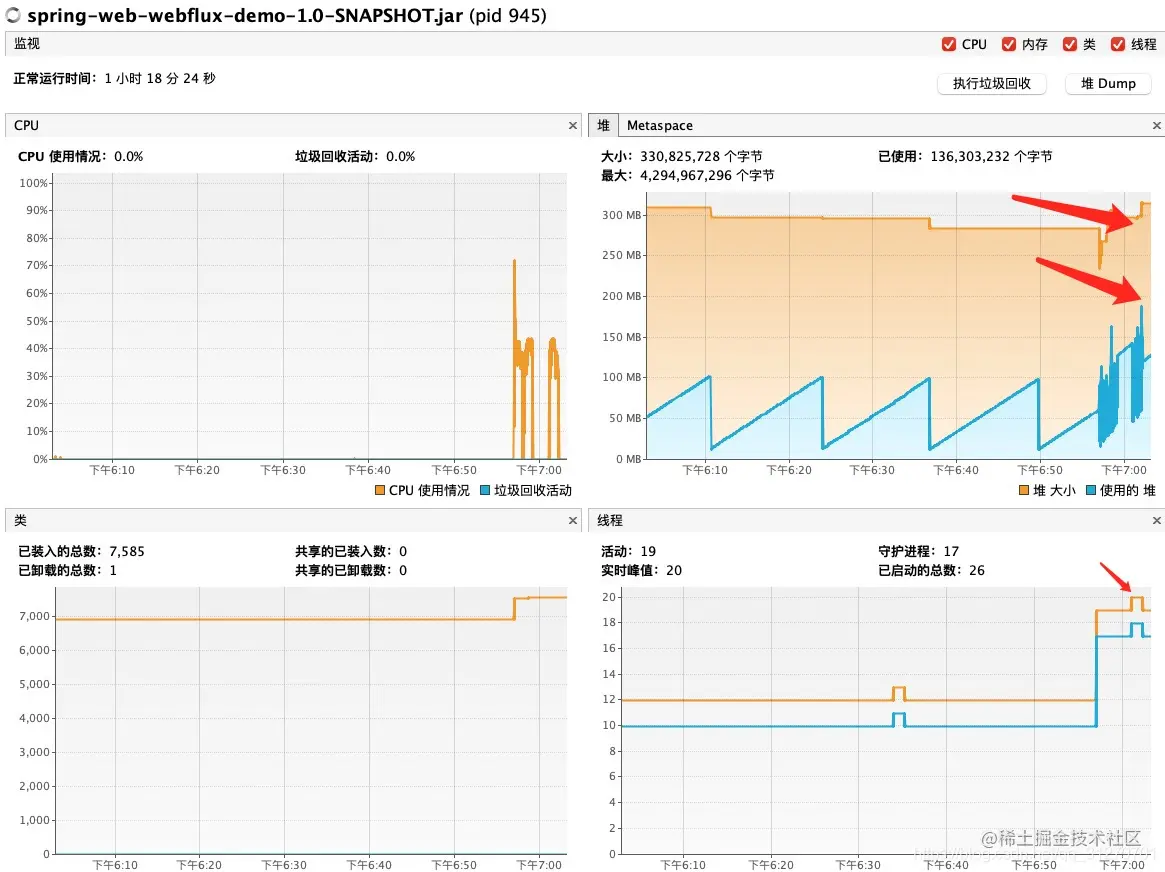Click 共享的已卸载数: 0 text
This screenshot has width=1165, height=872.
coord(351,570)
